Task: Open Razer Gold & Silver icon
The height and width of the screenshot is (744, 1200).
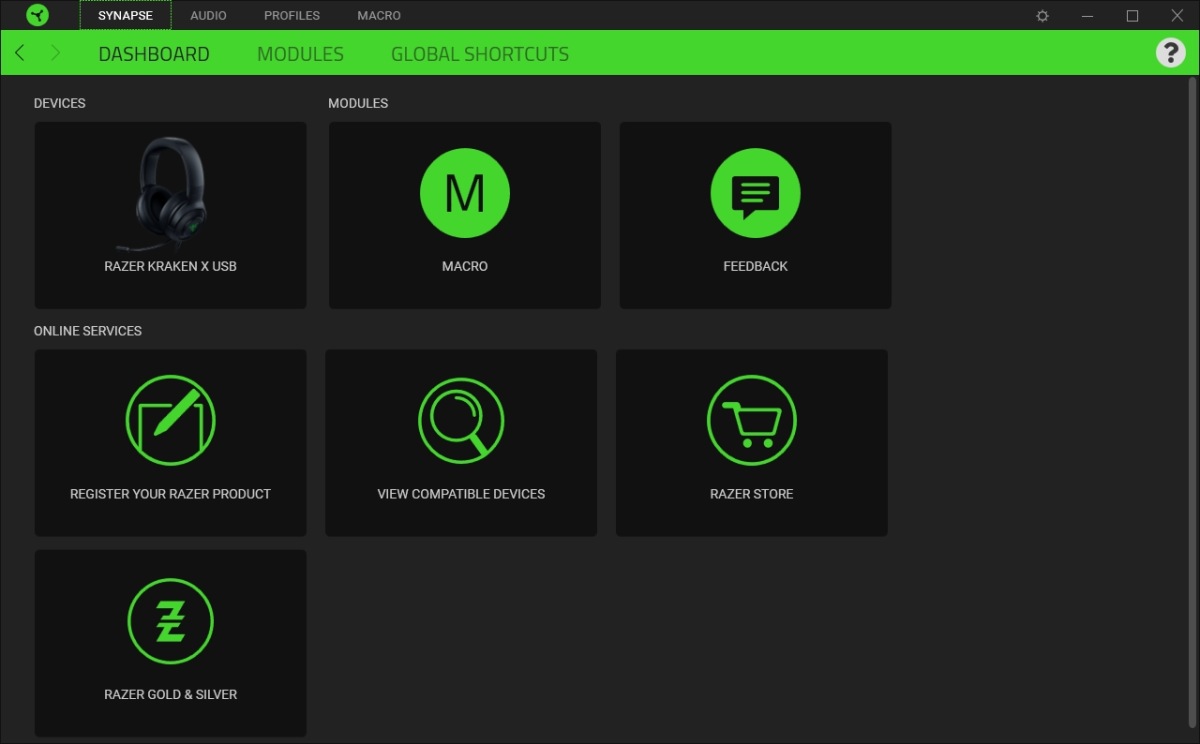Action: click(x=170, y=621)
